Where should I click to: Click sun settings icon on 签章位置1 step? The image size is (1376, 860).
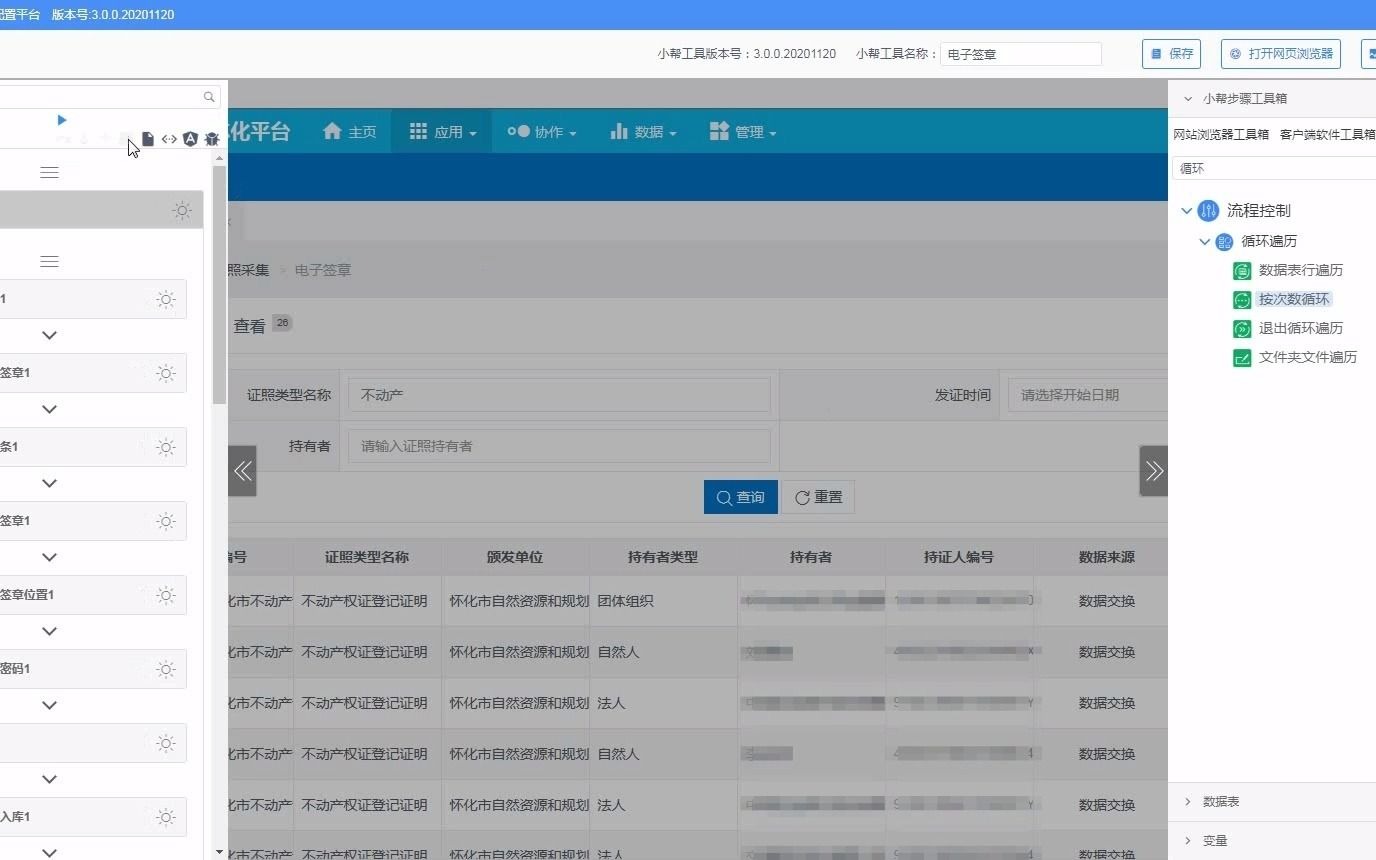[166, 595]
